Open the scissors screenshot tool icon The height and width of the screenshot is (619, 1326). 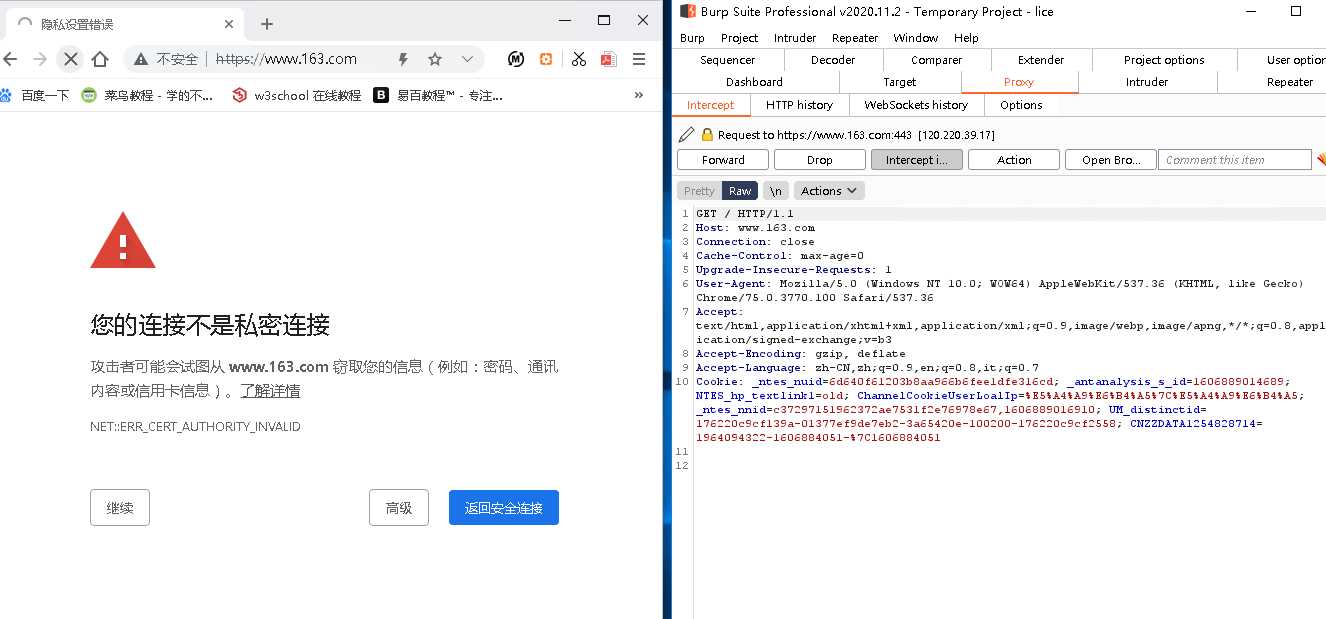[578, 59]
